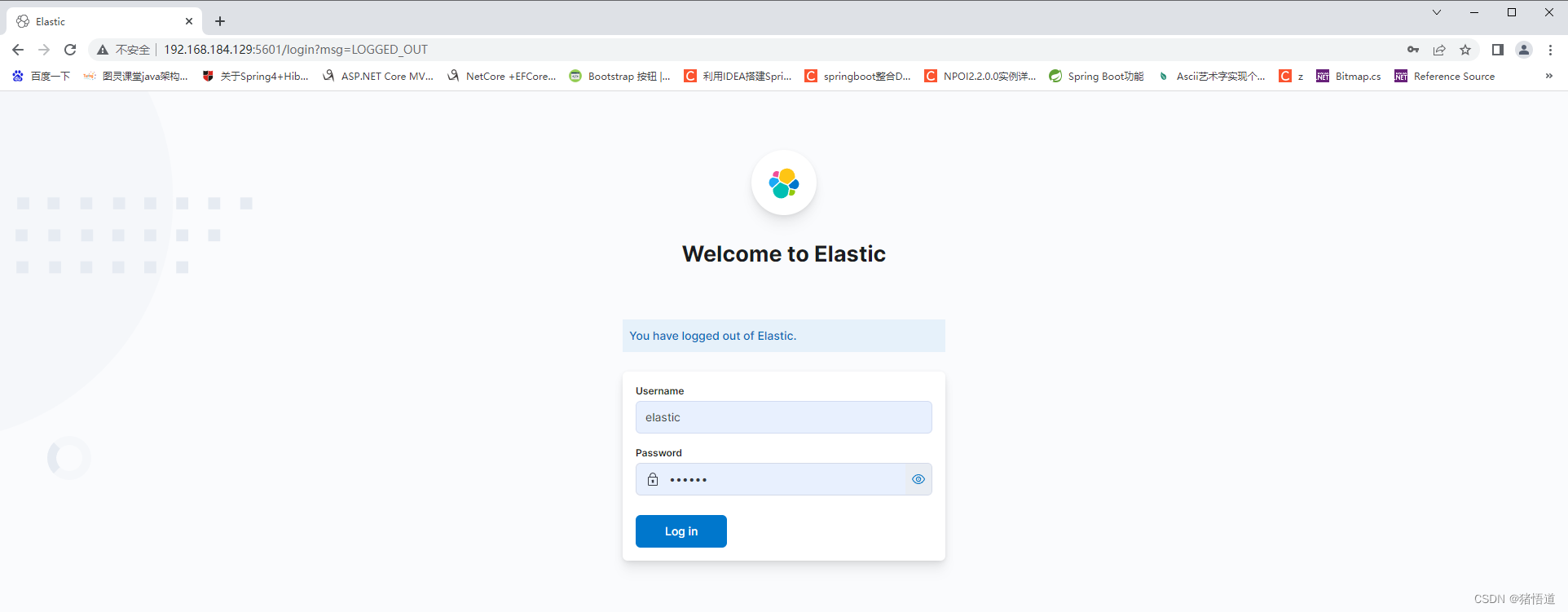Open the side panel icon
Screen dimensions: 1568x612
1498,50
